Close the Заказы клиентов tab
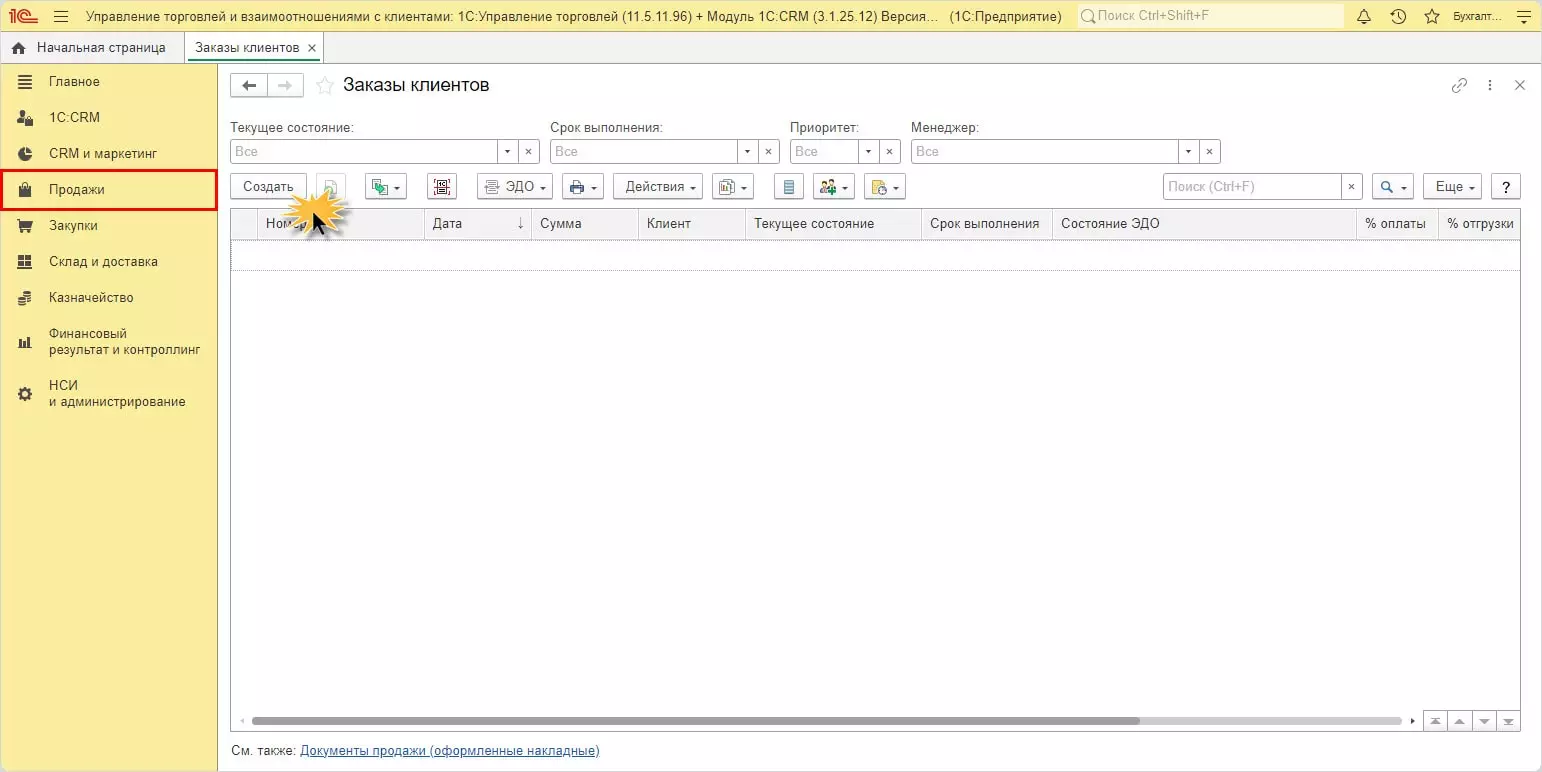 point(312,48)
